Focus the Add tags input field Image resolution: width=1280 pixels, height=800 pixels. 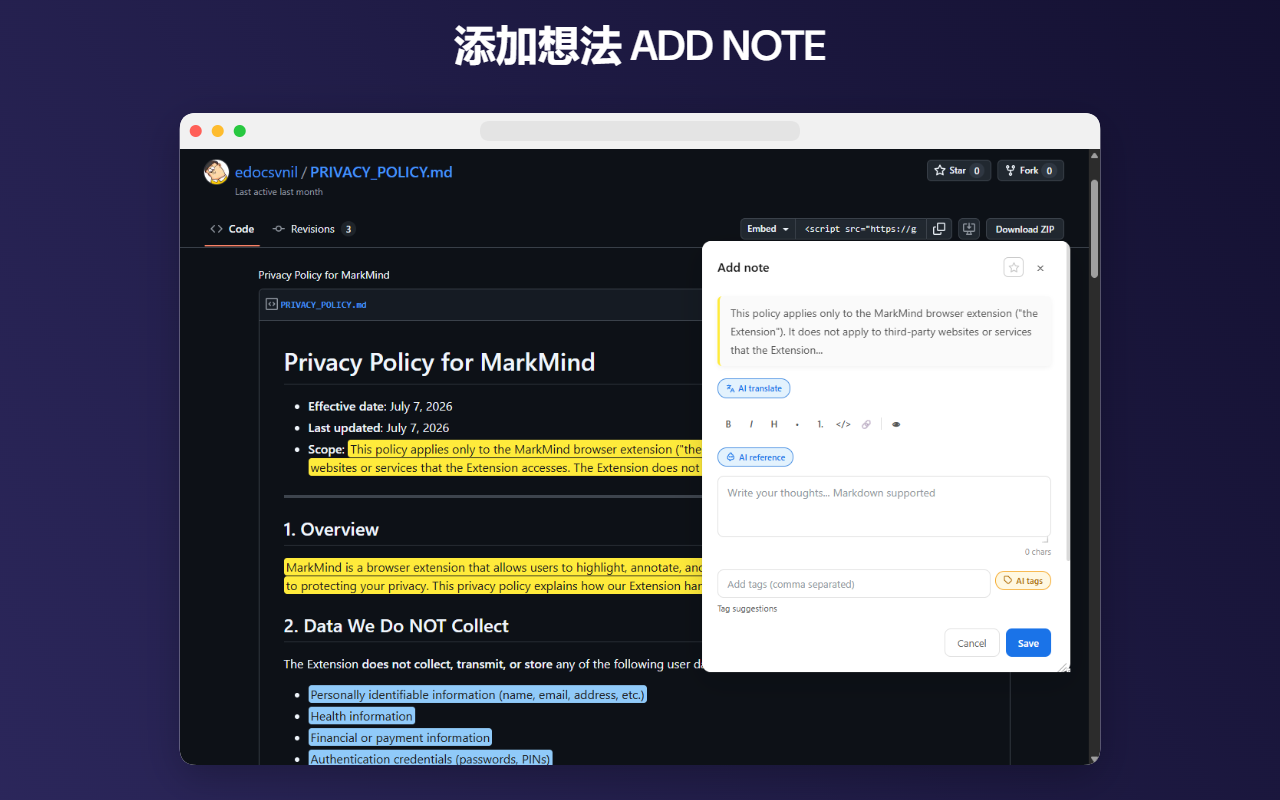tap(853, 584)
